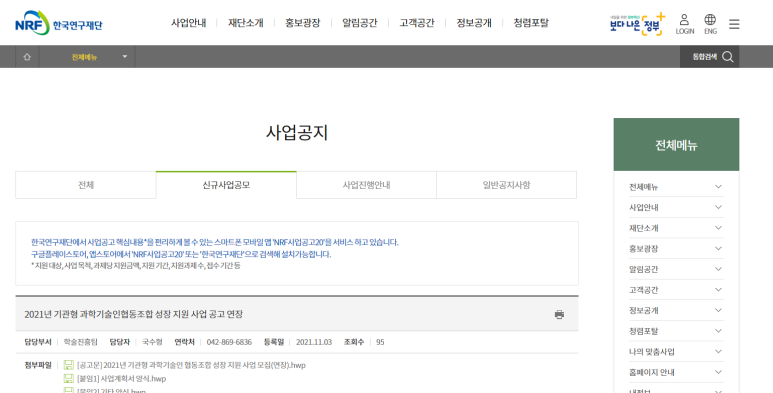This screenshot has width=773, height=393.
Task: Select the 일반공지사항 tab
Action: click(506, 185)
